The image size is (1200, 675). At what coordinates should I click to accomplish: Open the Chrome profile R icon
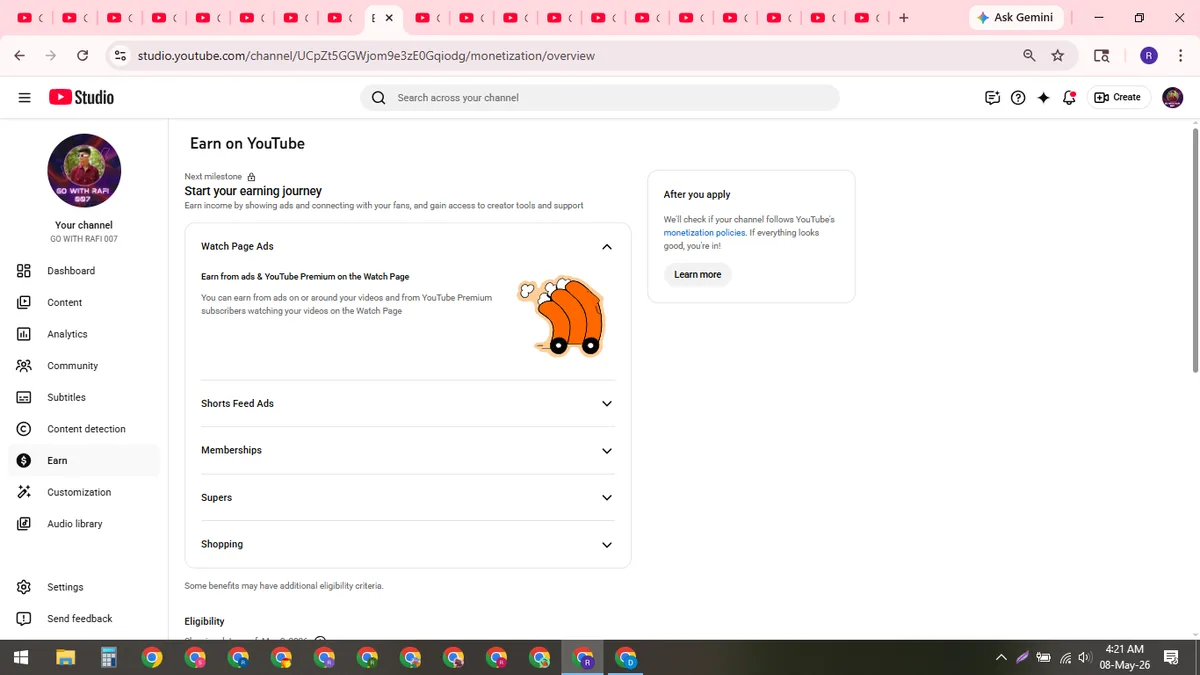click(1149, 56)
